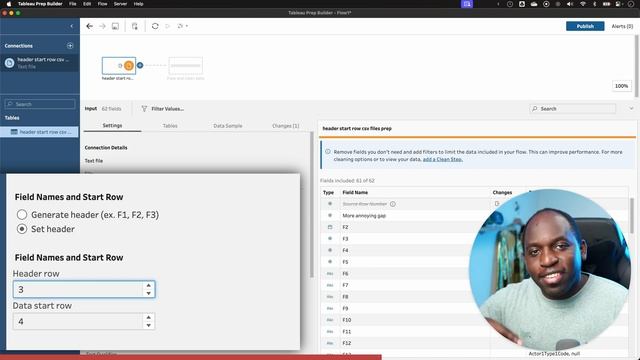Click the fields Search box
This screenshot has height=360, width=640.
[573, 109]
